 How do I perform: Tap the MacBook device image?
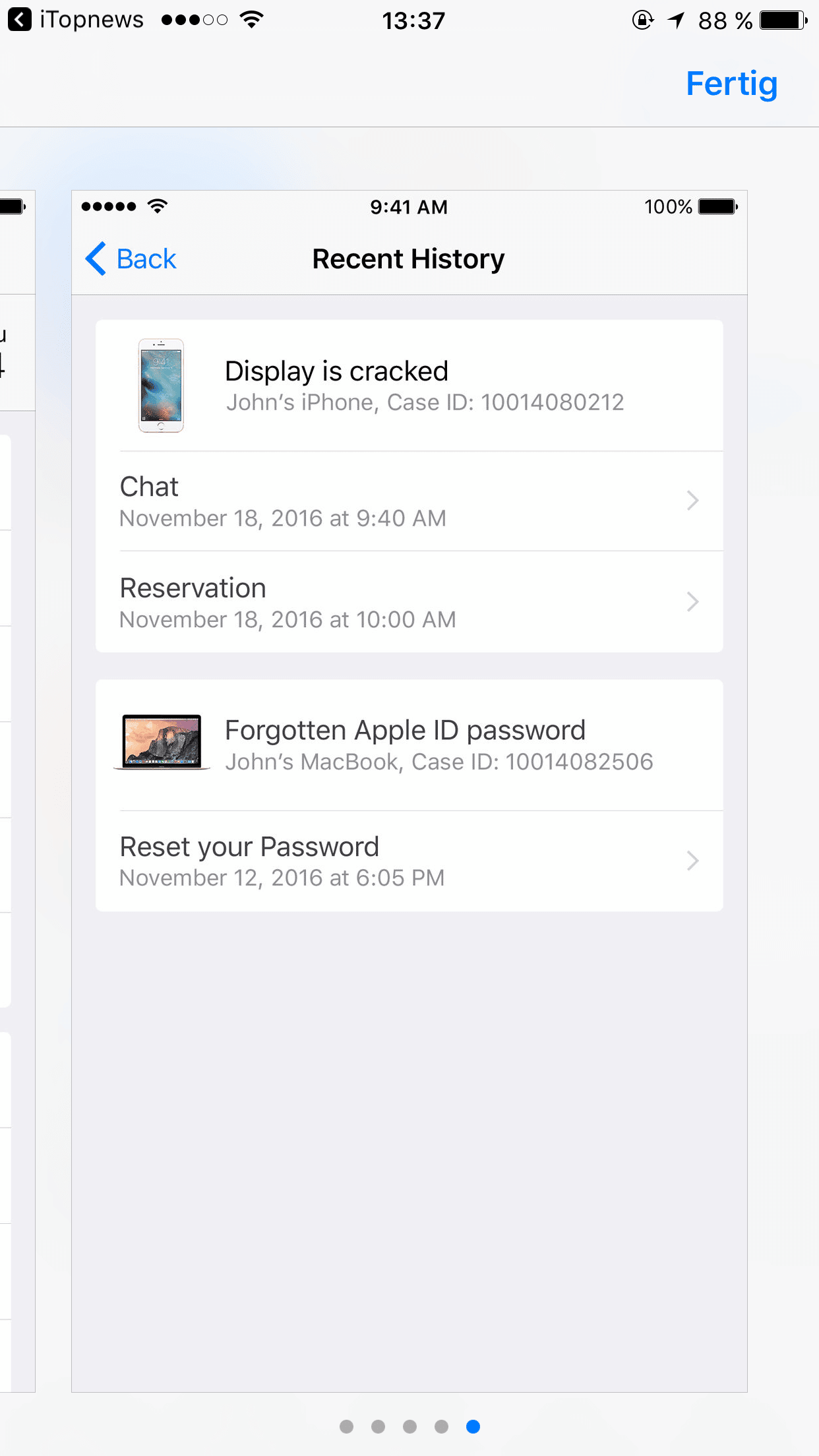tap(162, 742)
